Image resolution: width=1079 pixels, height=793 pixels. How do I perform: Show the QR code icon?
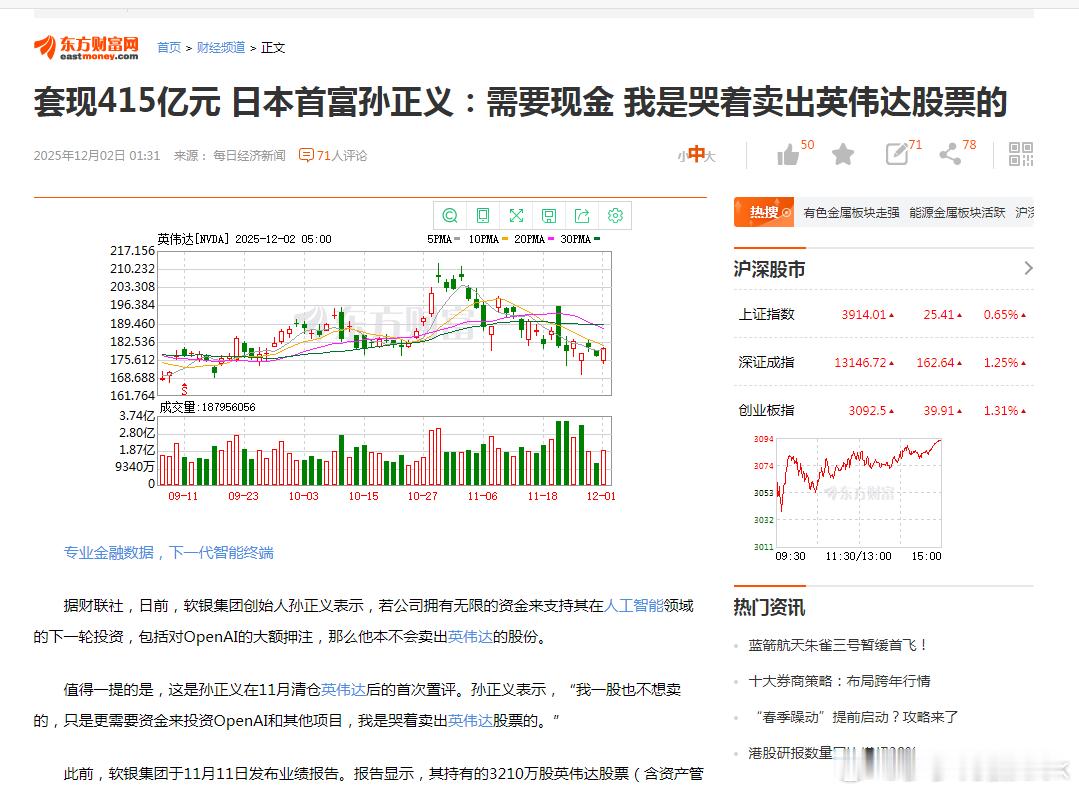[1021, 154]
